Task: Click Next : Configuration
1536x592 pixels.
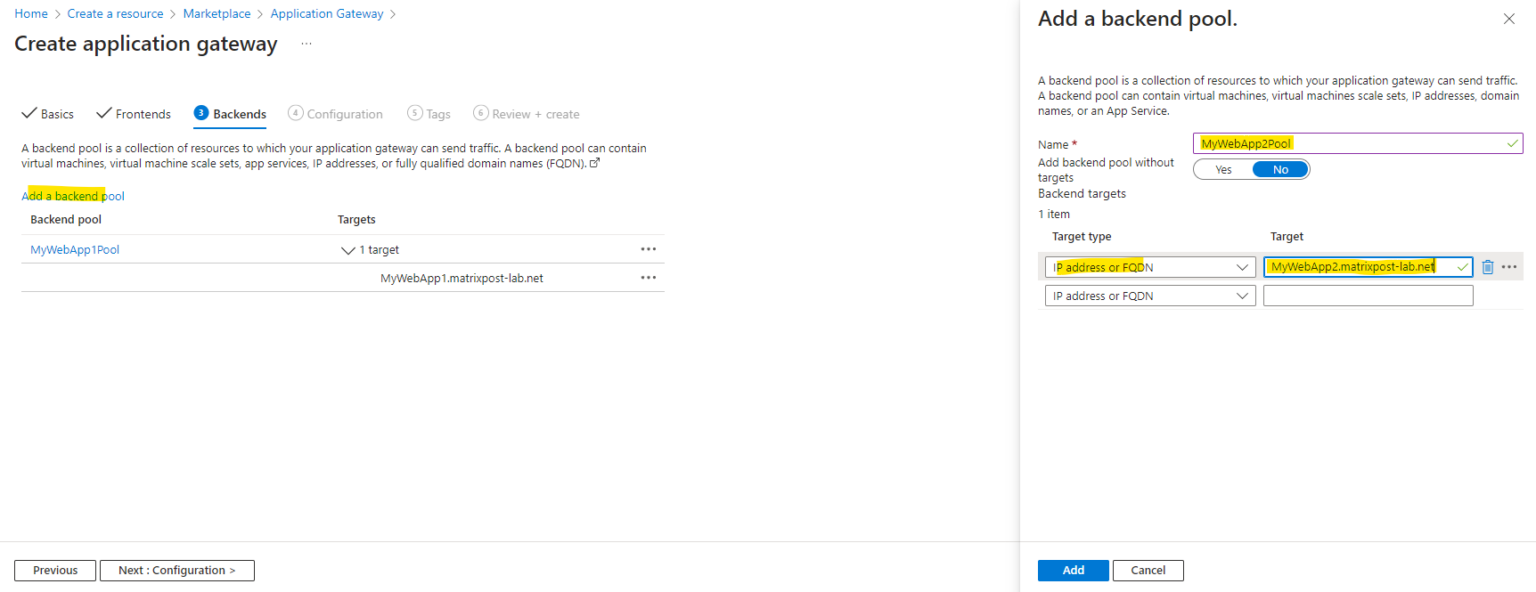Action: click(x=177, y=570)
